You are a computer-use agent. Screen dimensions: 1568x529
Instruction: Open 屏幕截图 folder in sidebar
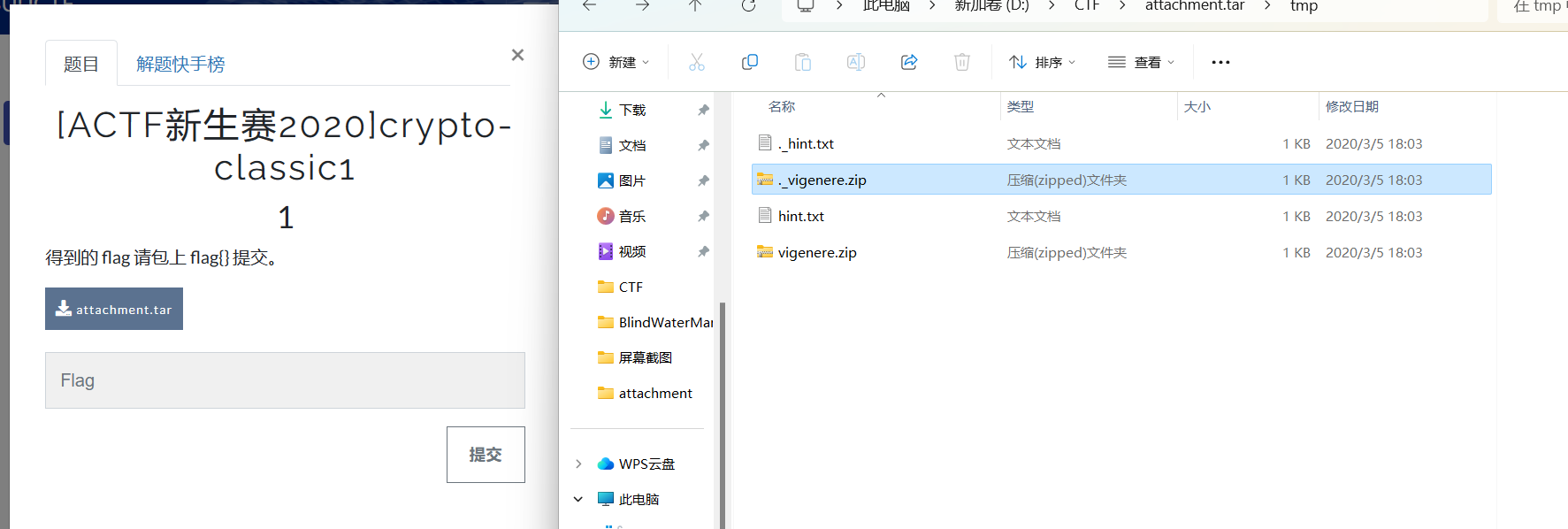[645, 357]
